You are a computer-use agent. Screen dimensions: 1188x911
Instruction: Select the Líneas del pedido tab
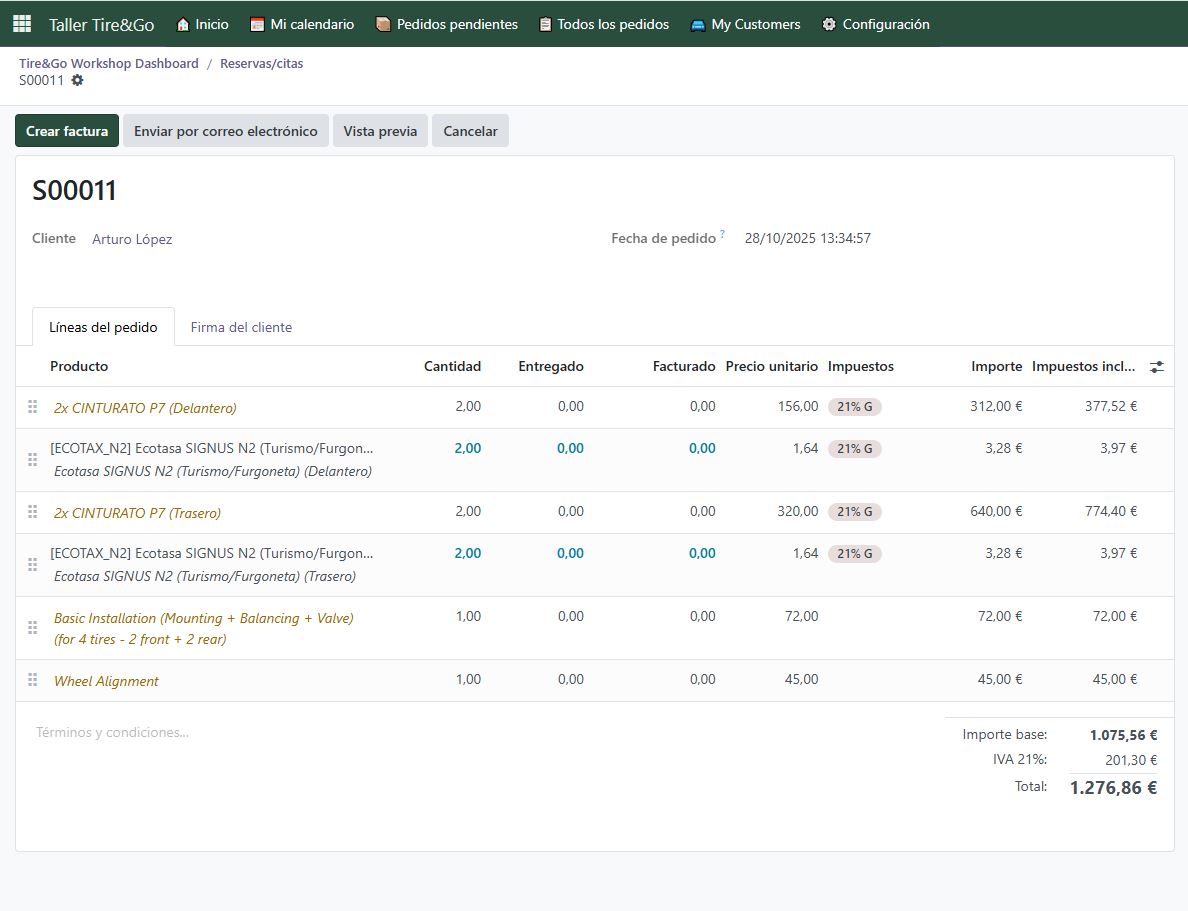coord(103,327)
